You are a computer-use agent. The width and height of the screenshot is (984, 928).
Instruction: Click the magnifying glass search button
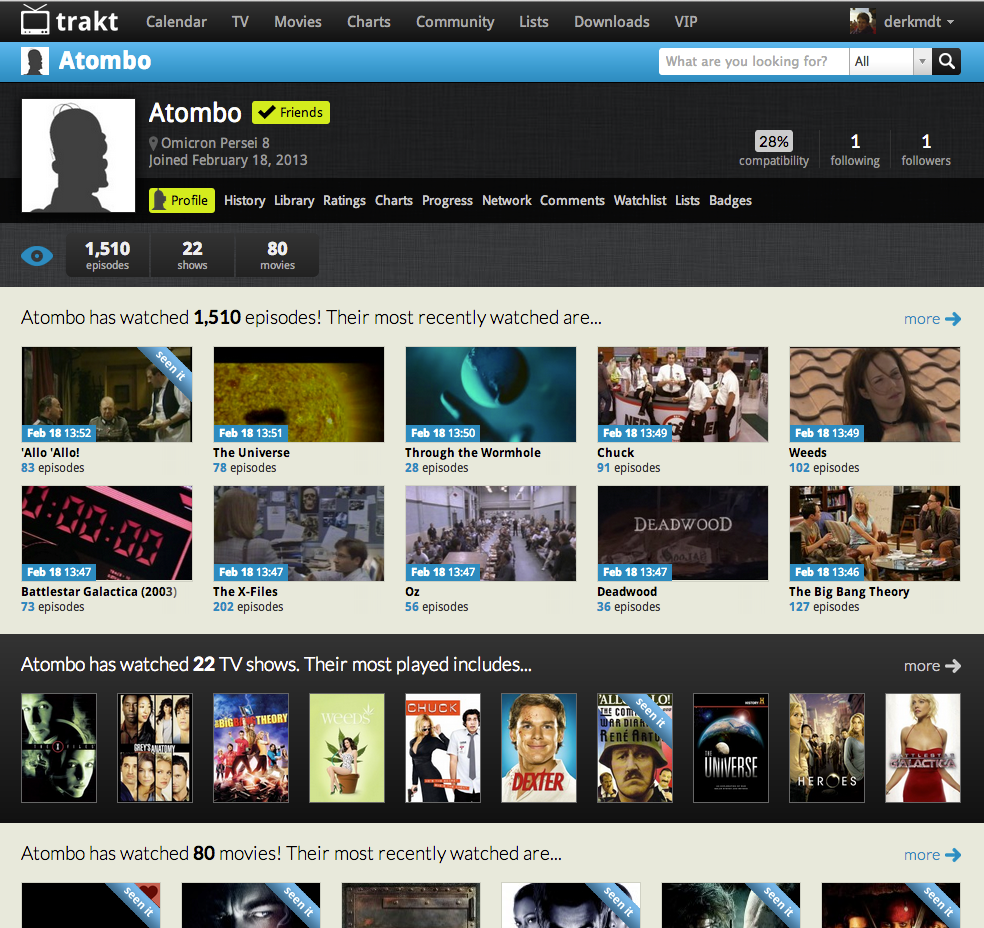click(x=946, y=61)
